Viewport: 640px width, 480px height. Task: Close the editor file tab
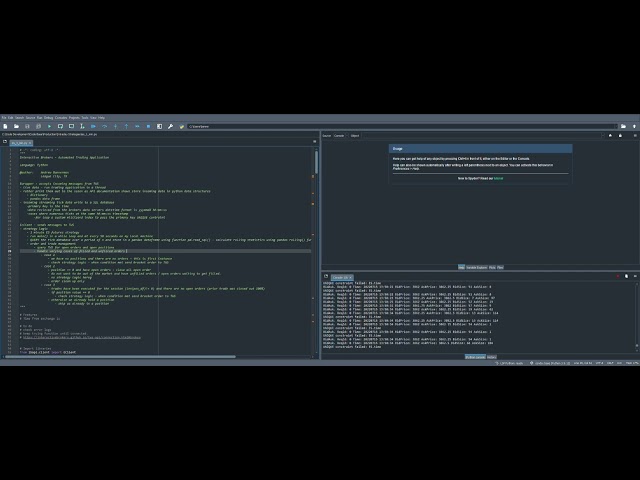30,143
